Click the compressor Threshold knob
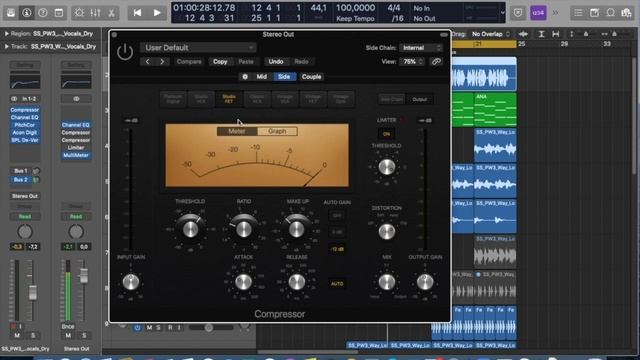The image size is (640, 360). coord(190,229)
